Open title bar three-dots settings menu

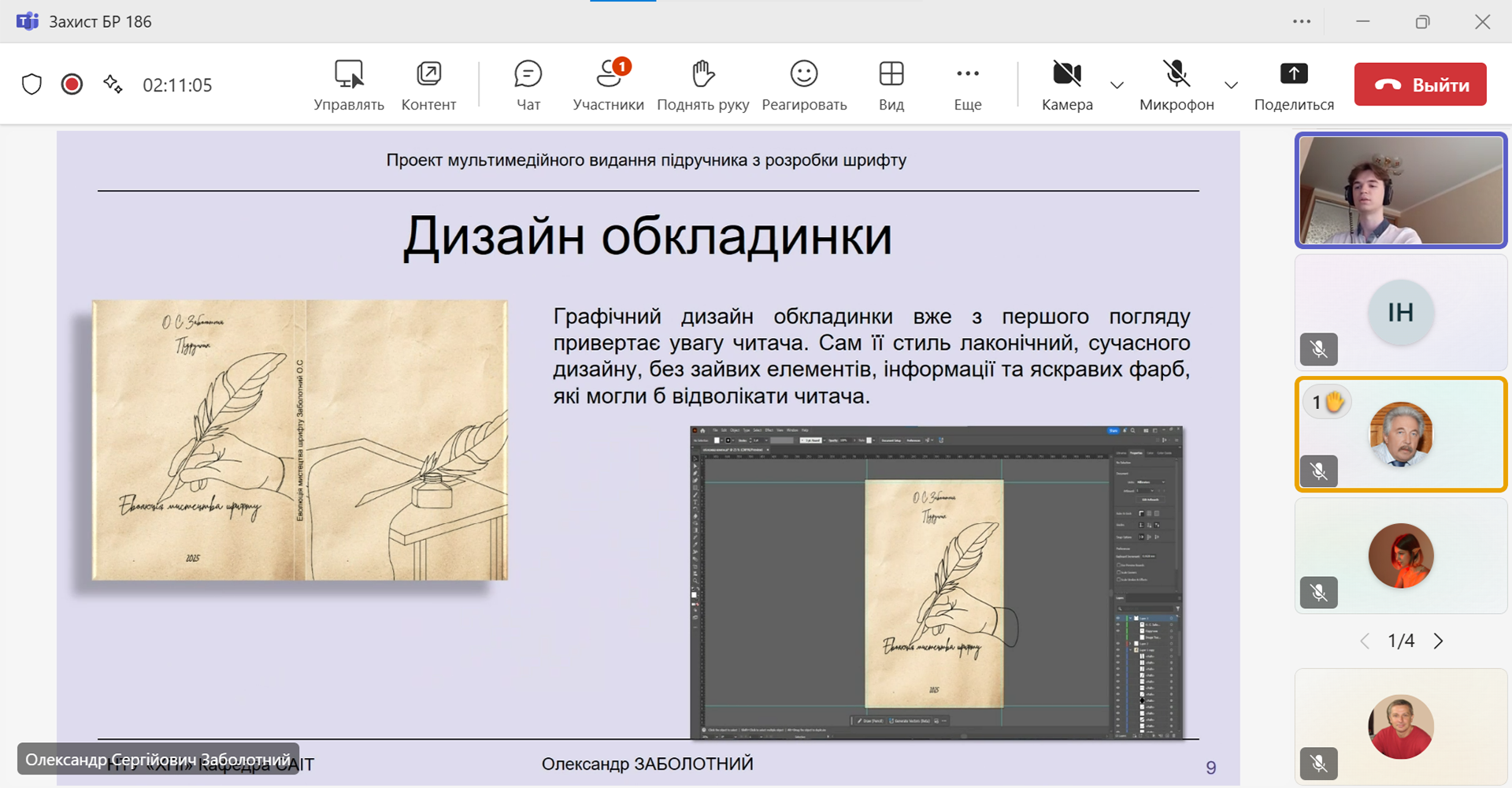1302,22
